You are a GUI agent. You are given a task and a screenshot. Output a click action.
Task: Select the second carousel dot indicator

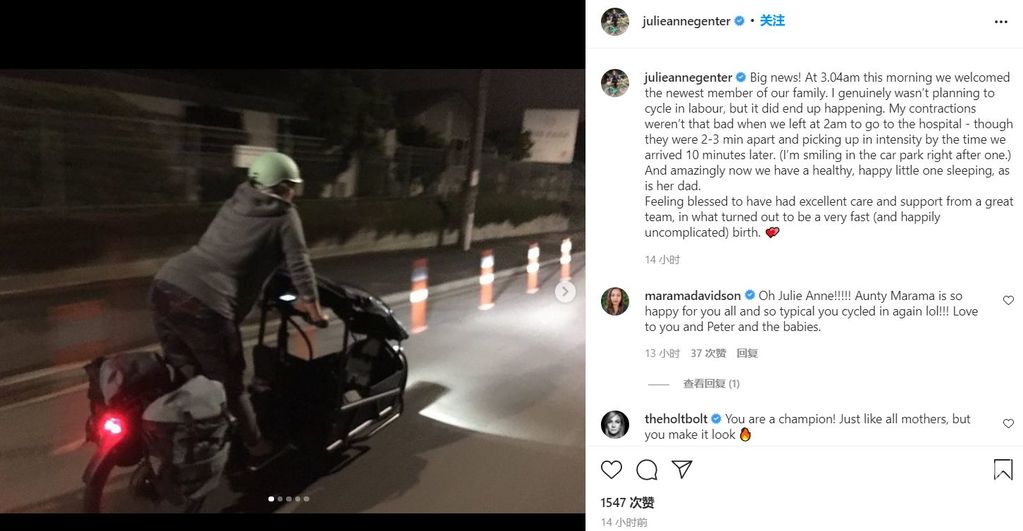click(x=280, y=499)
